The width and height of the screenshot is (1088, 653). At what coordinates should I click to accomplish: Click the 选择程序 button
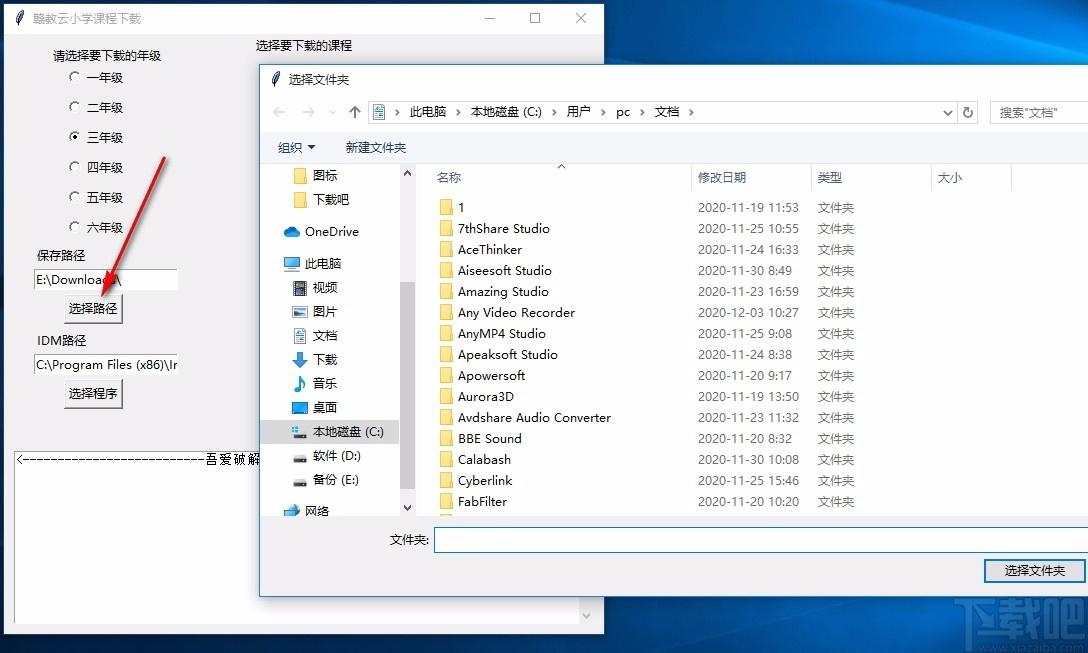tap(93, 393)
